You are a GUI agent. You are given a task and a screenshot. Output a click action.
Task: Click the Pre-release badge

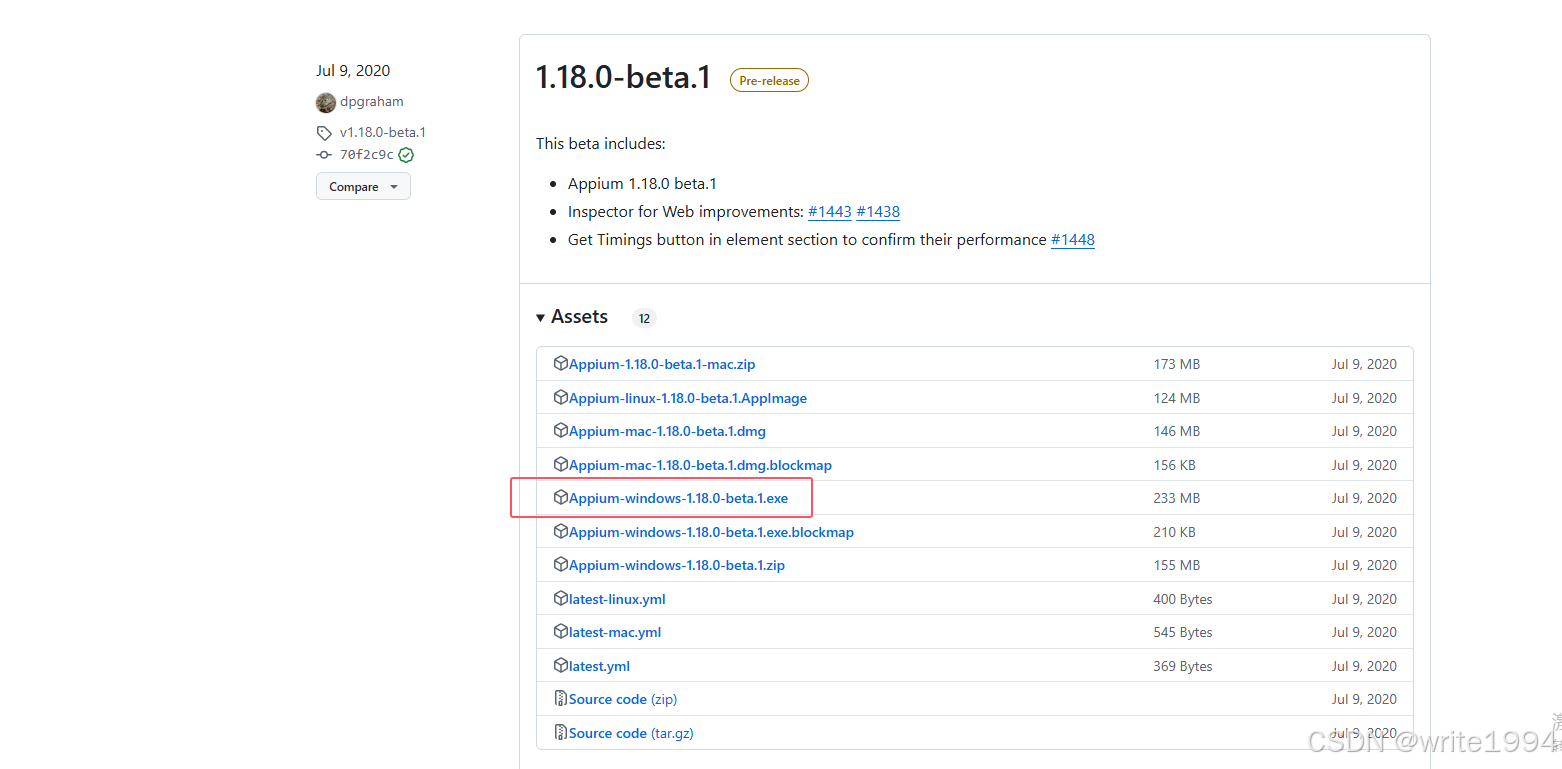pos(769,80)
